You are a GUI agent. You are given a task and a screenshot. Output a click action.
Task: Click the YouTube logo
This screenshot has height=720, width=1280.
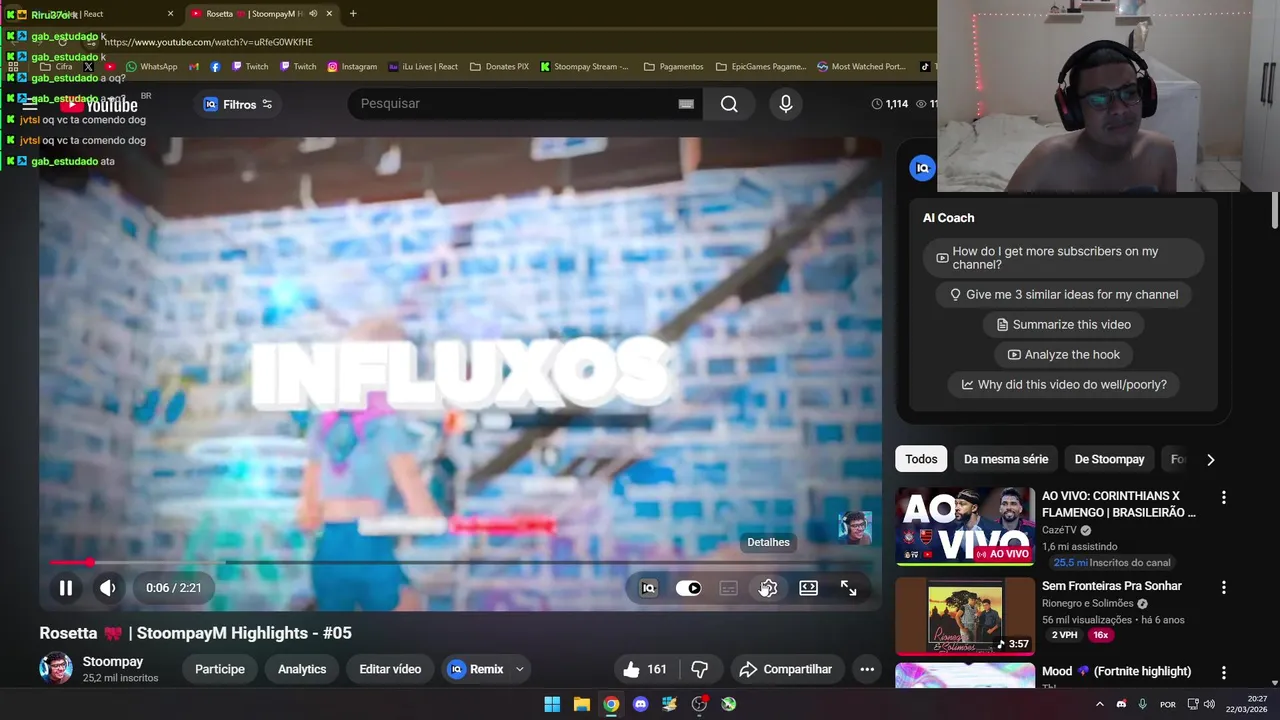(98, 105)
